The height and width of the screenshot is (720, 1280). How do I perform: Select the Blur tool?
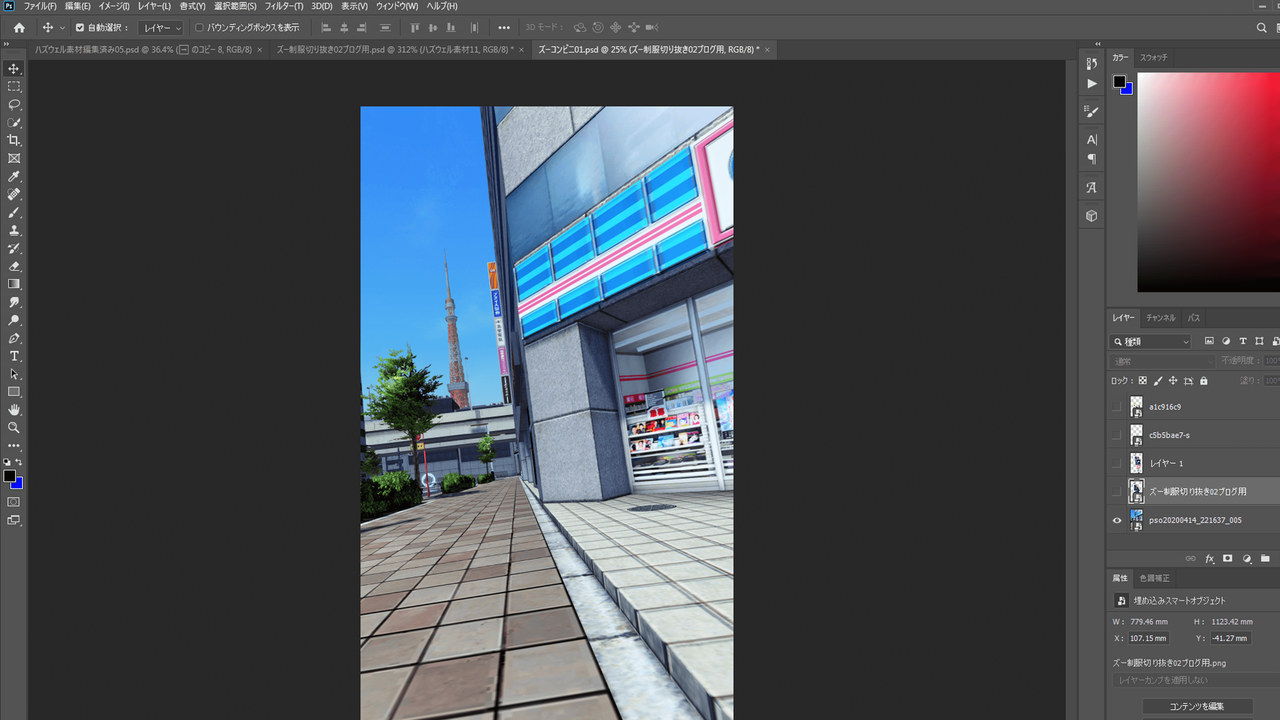point(14,302)
